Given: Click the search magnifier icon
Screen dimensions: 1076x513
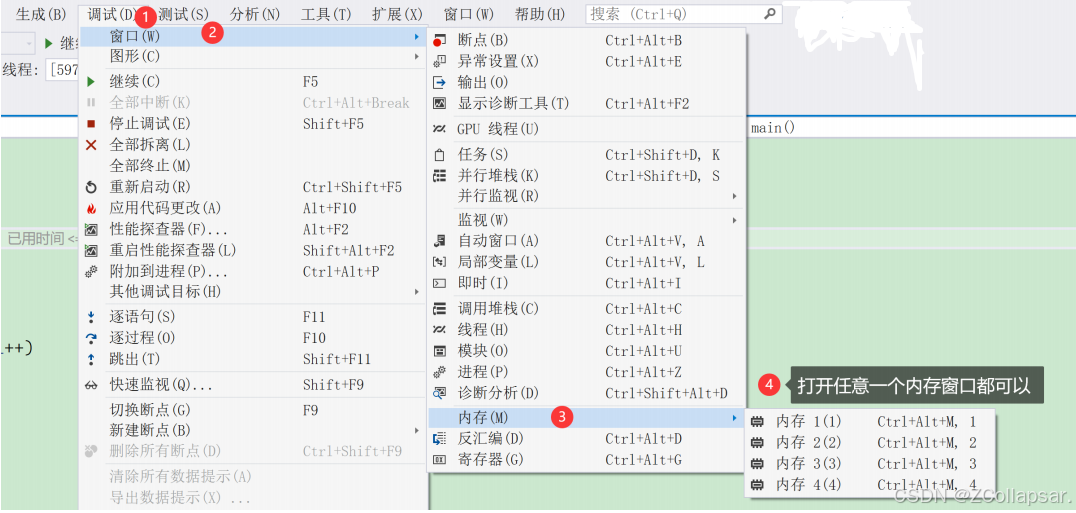Looking at the screenshot, I should pos(770,13).
